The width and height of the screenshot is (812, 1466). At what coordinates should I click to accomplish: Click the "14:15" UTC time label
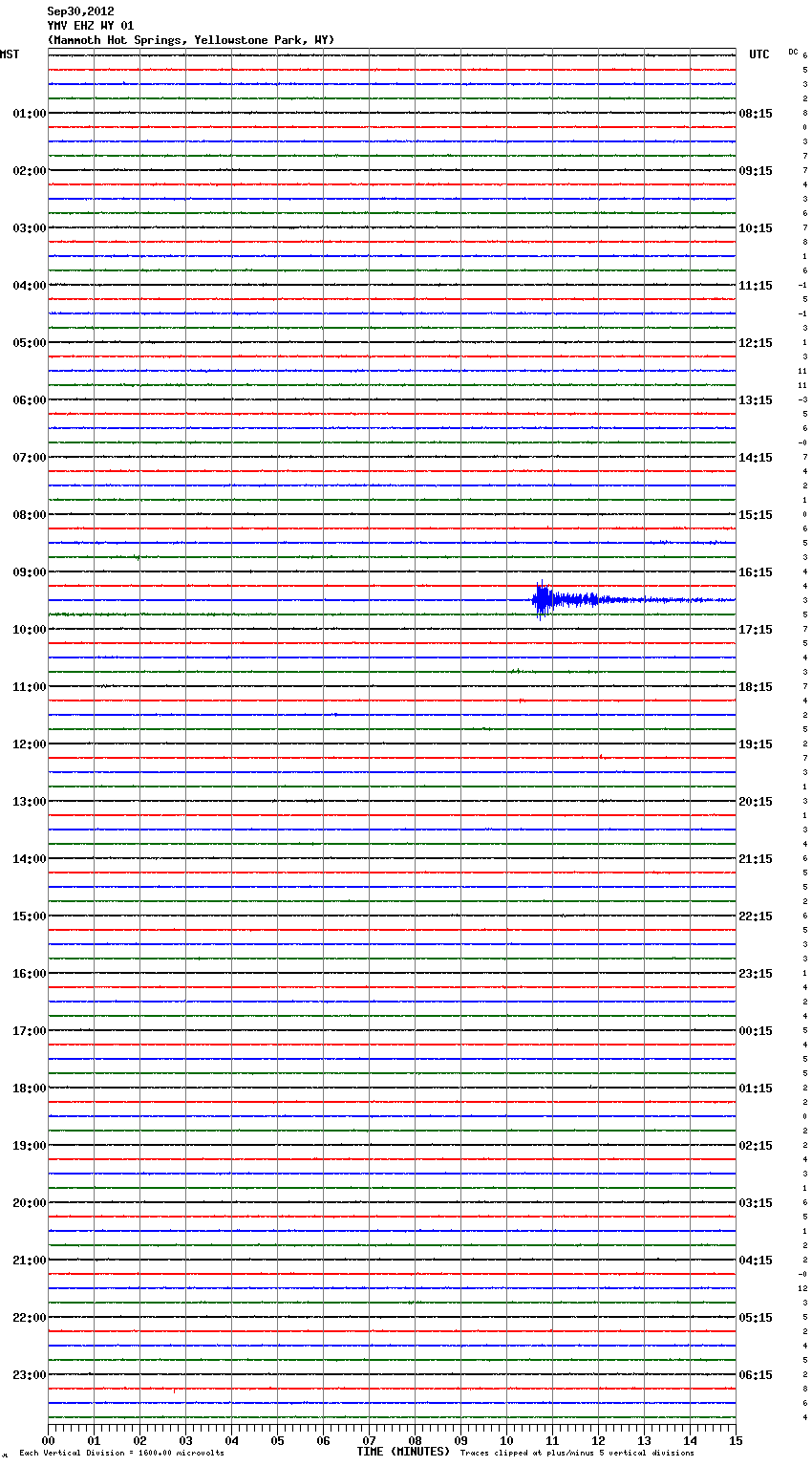[x=756, y=458]
